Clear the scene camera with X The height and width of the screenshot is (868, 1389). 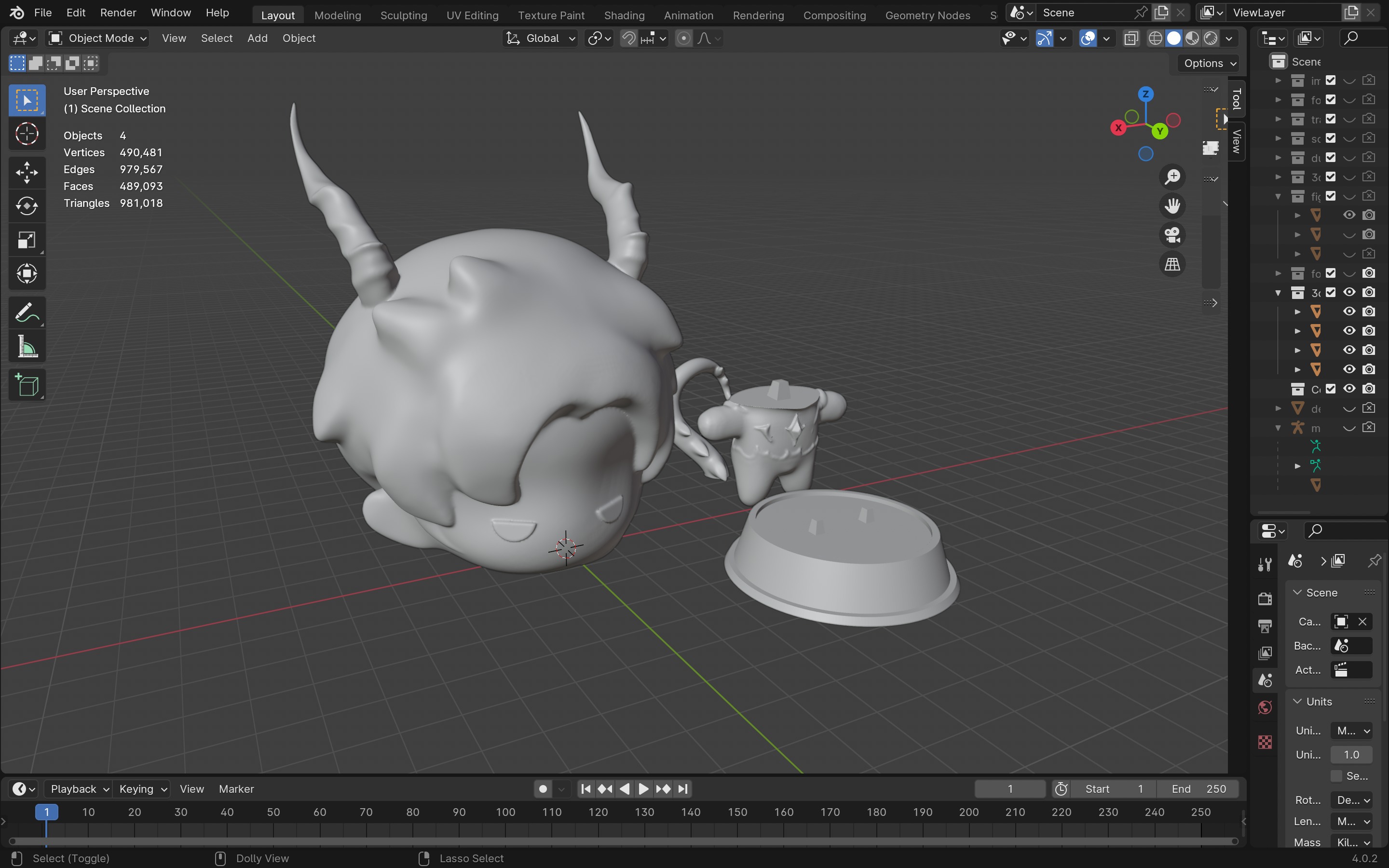tap(1362, 622)
